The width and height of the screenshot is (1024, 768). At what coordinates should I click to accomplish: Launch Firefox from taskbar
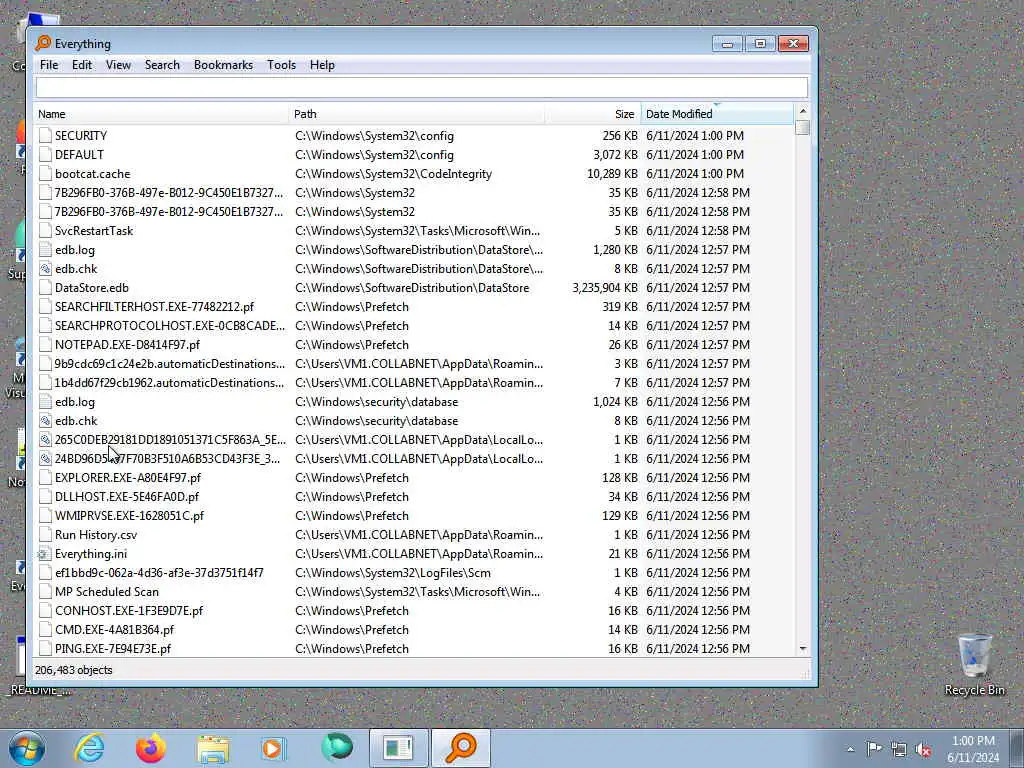click(x=151, y=748)
